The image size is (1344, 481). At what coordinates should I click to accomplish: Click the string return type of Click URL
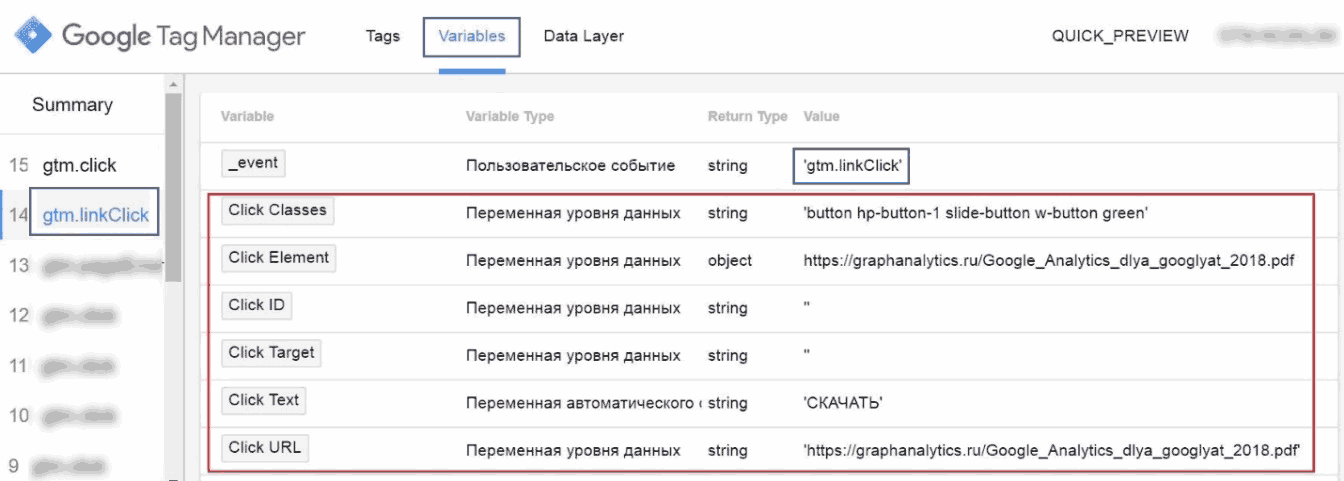pos(727,451)
